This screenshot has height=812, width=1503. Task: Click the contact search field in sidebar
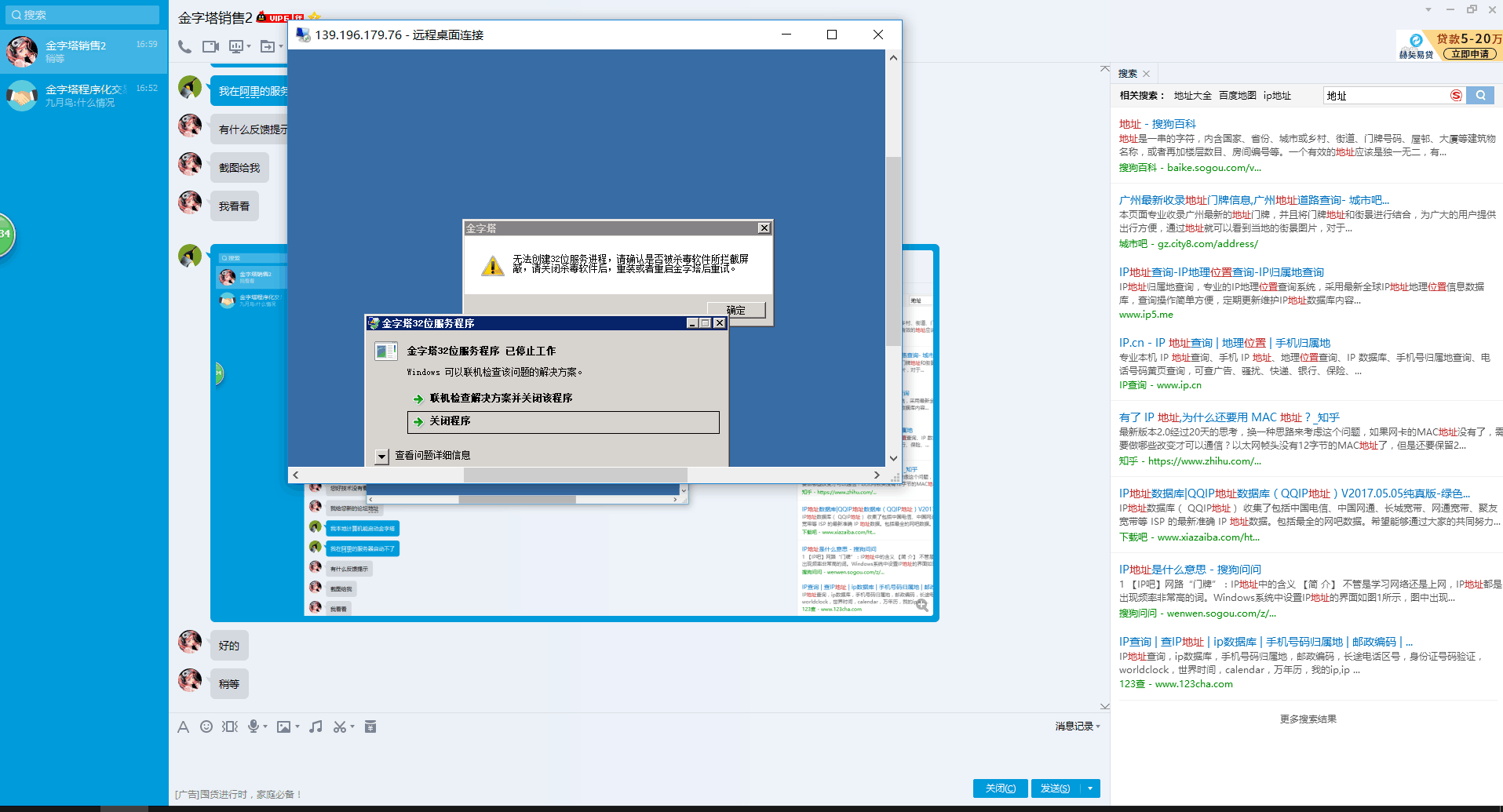click(82, 15)
